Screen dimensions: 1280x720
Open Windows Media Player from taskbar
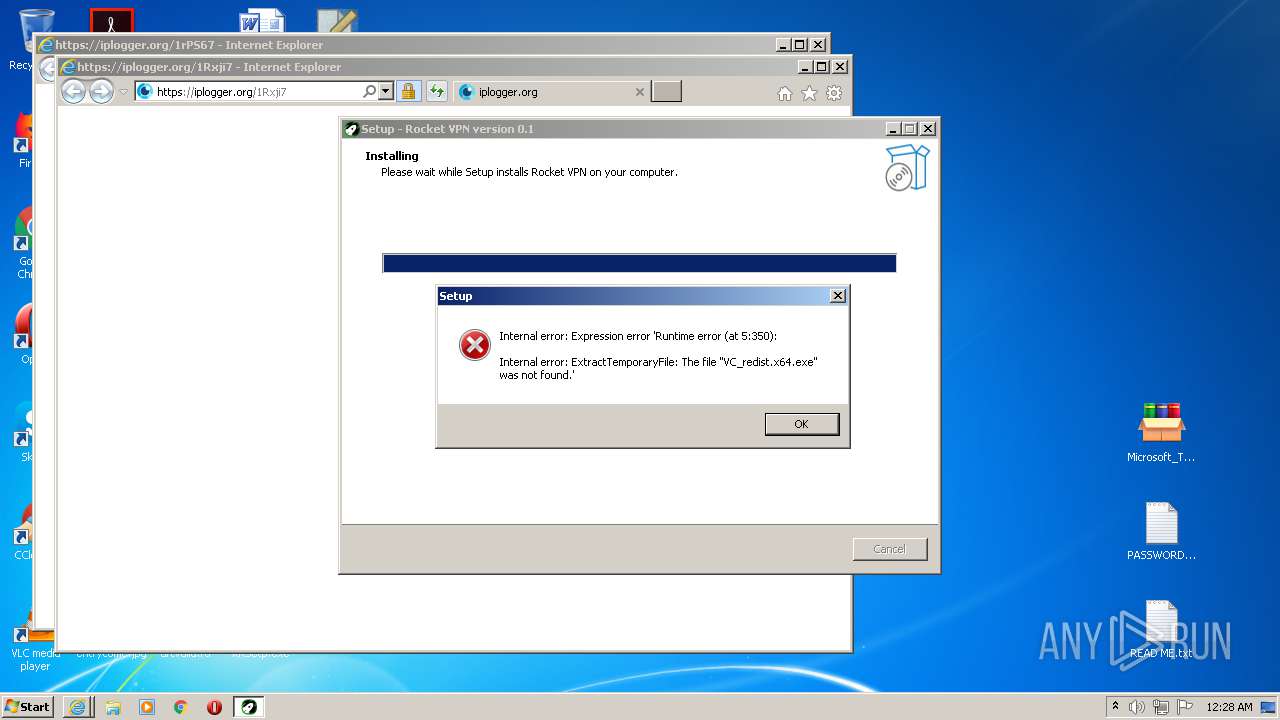147,707
